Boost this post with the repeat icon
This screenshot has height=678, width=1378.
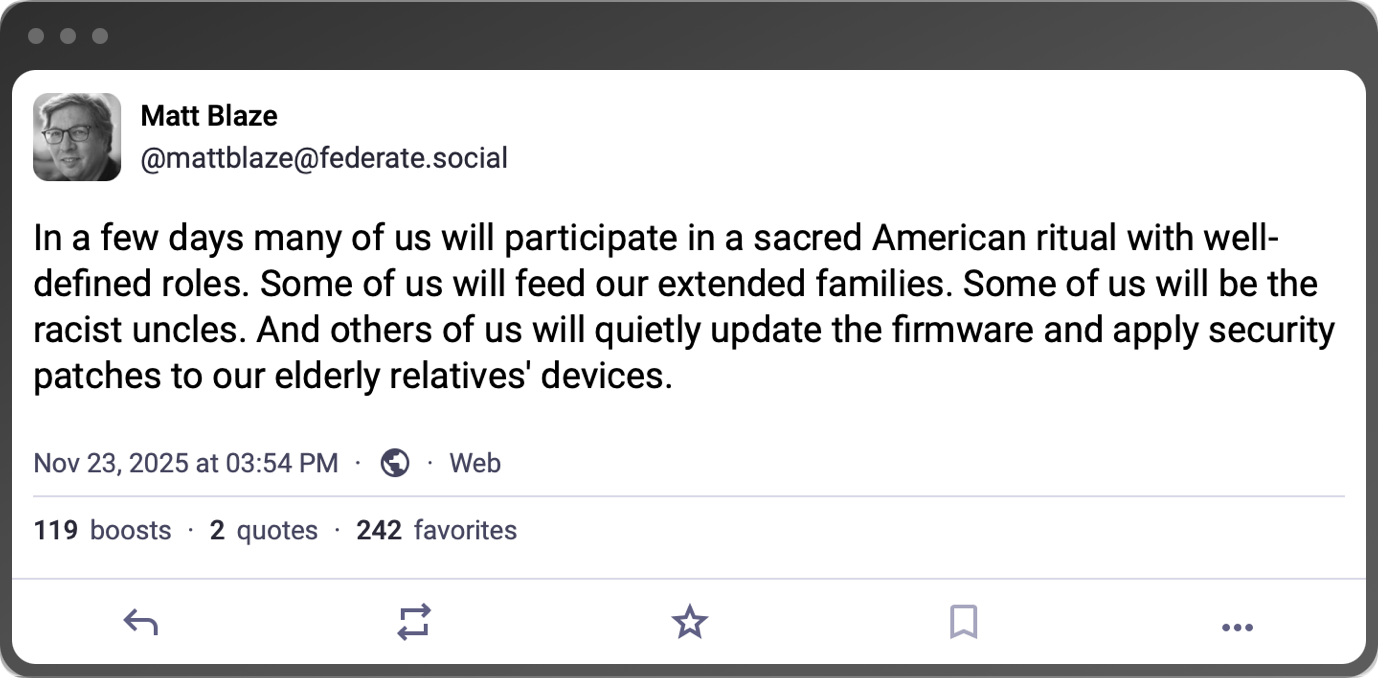tap(414, 622)
